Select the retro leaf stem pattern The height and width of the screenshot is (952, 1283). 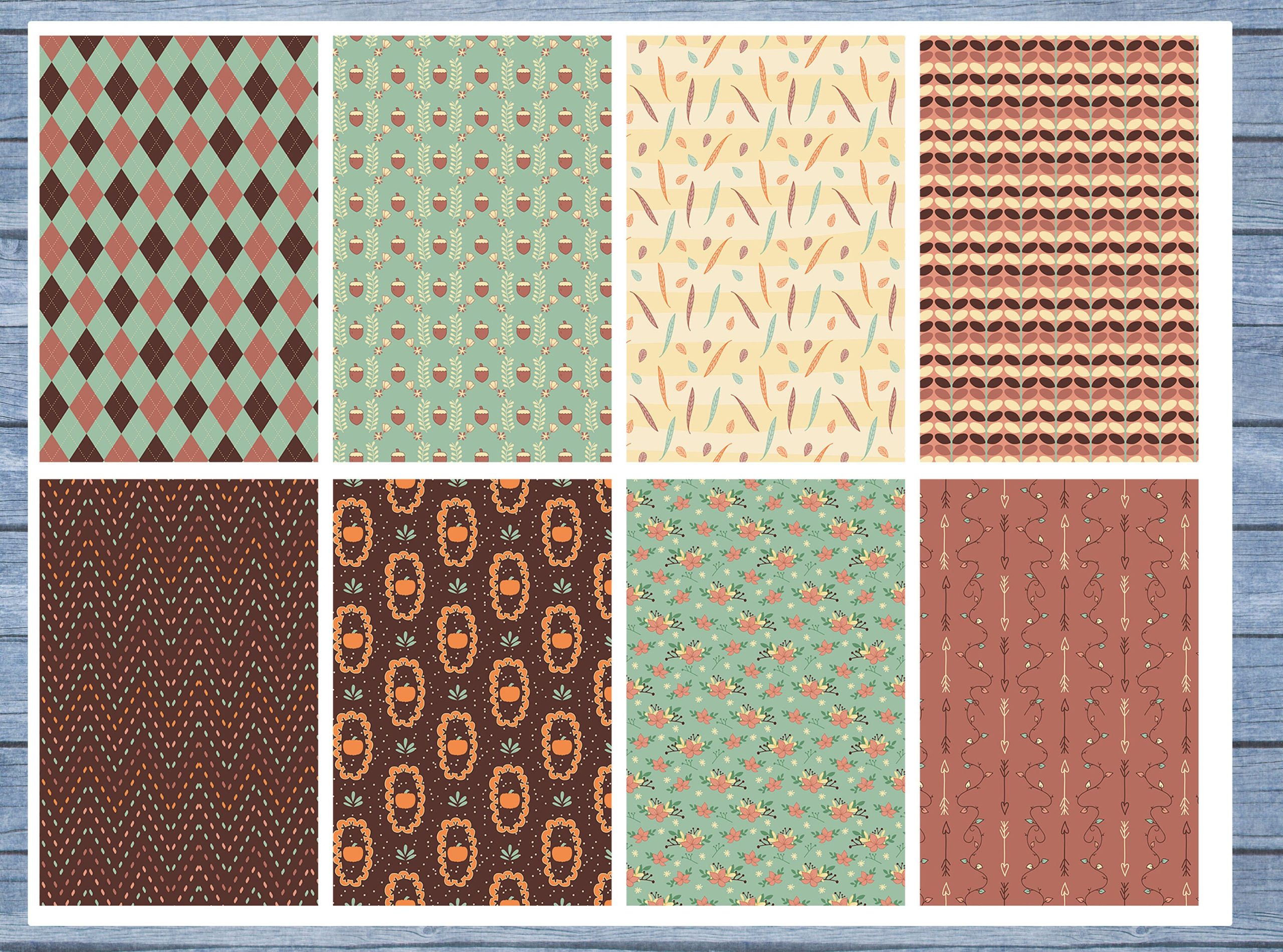pyautogui.click(x=1059, y=249)
